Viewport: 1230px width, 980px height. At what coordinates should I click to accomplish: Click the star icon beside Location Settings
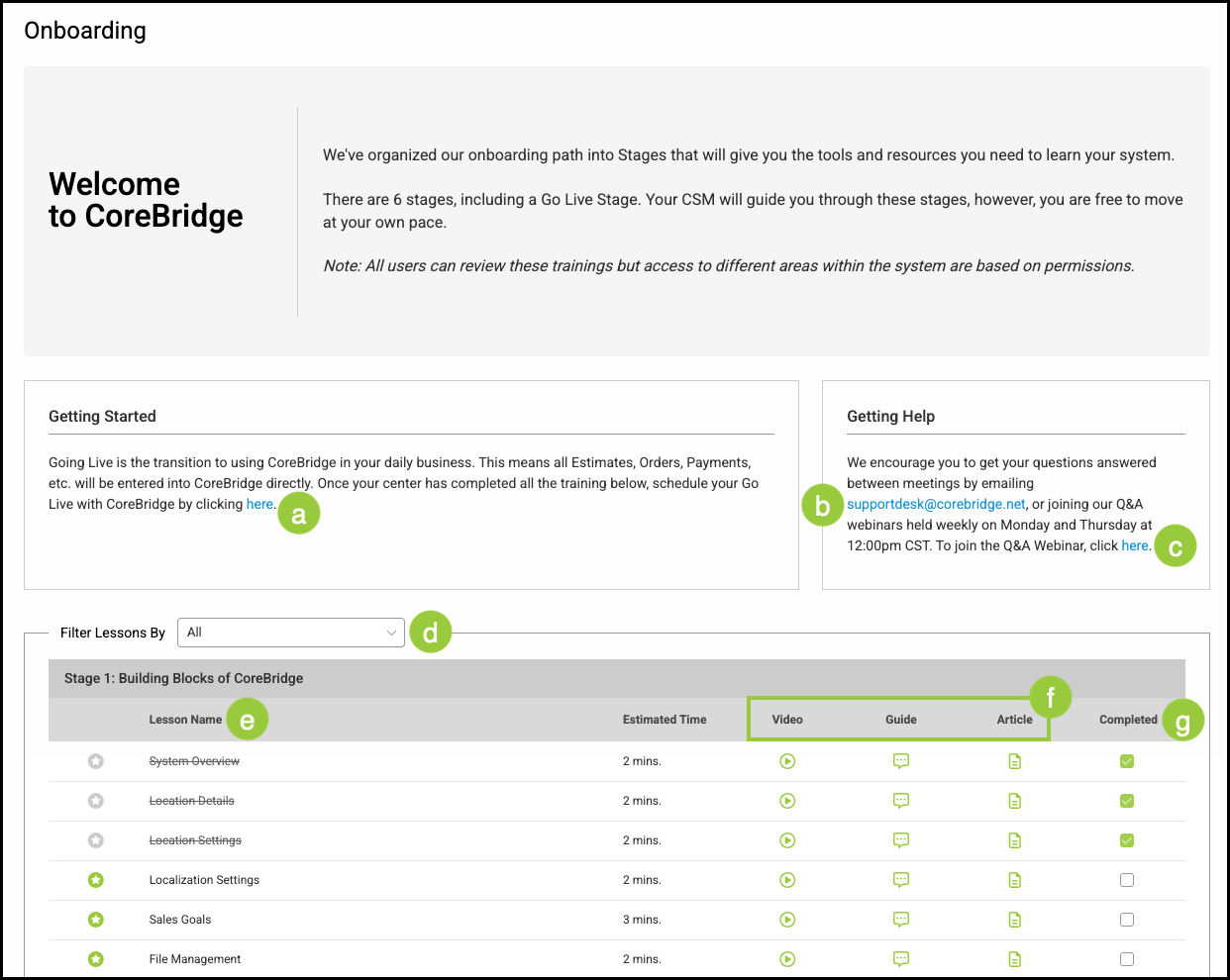pos(96,840)
